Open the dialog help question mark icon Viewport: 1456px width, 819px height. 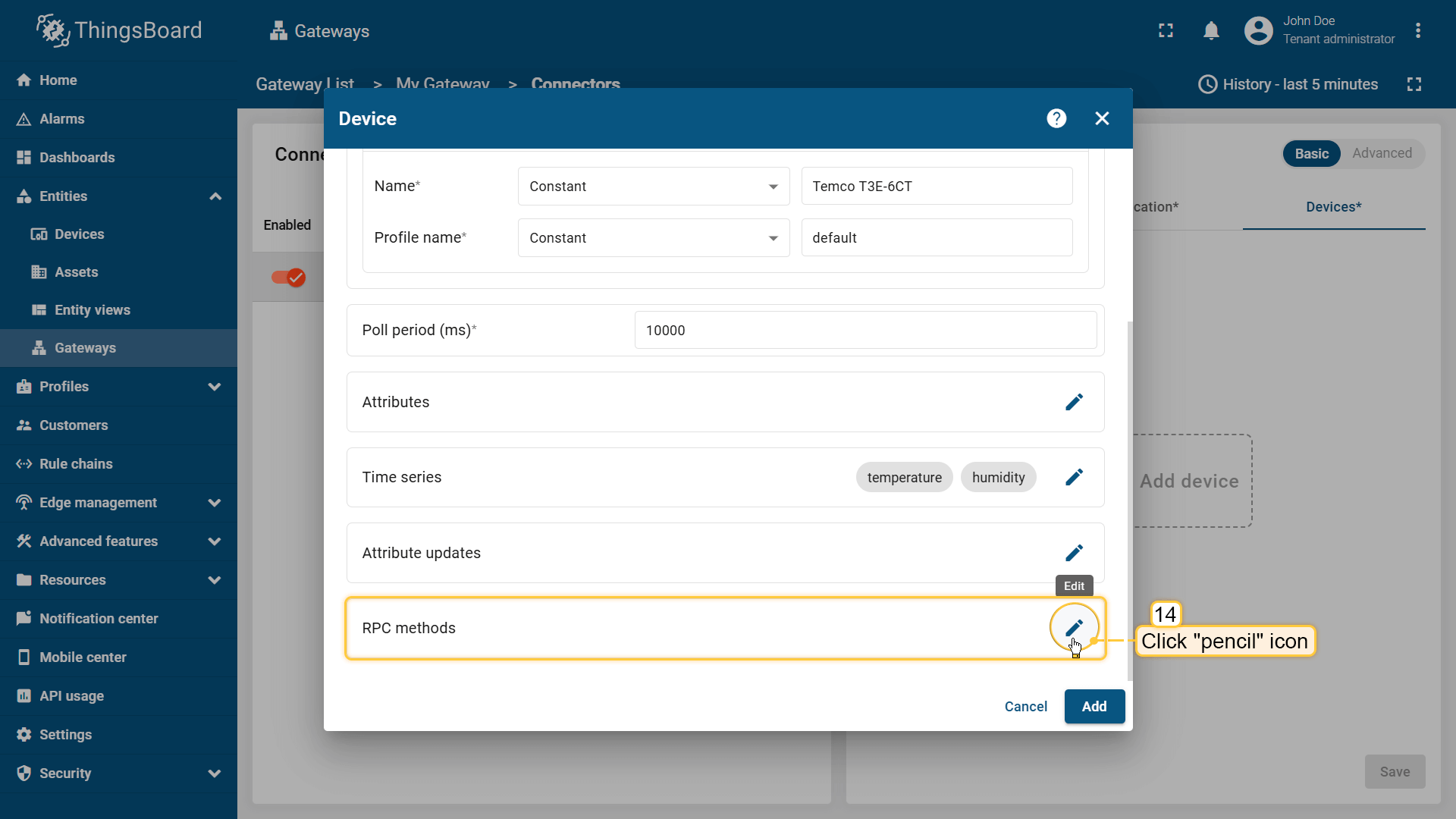pyautogui.click(x=1056, y=118)
